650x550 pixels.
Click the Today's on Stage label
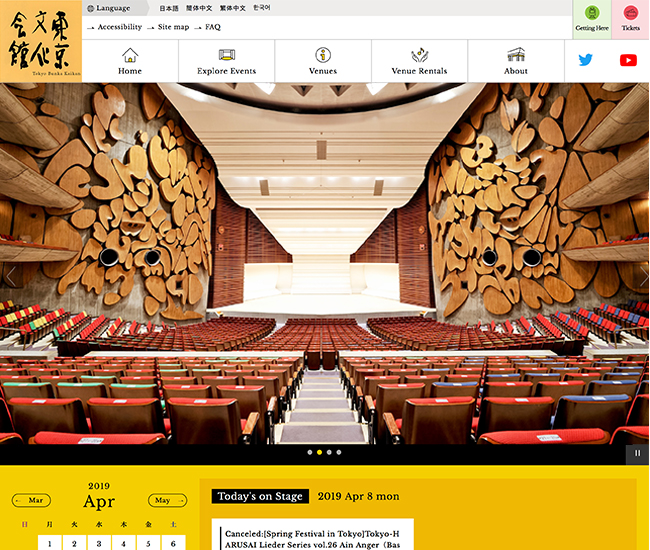[x=260, y=496]
